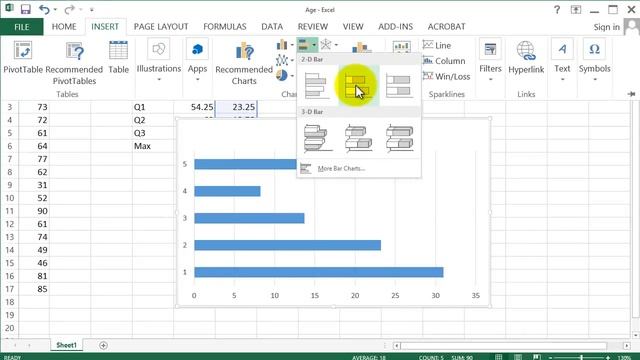Viewport: 640px width, 360px height.
Task: Switch to the HOME tab
Action: [64, 27]
